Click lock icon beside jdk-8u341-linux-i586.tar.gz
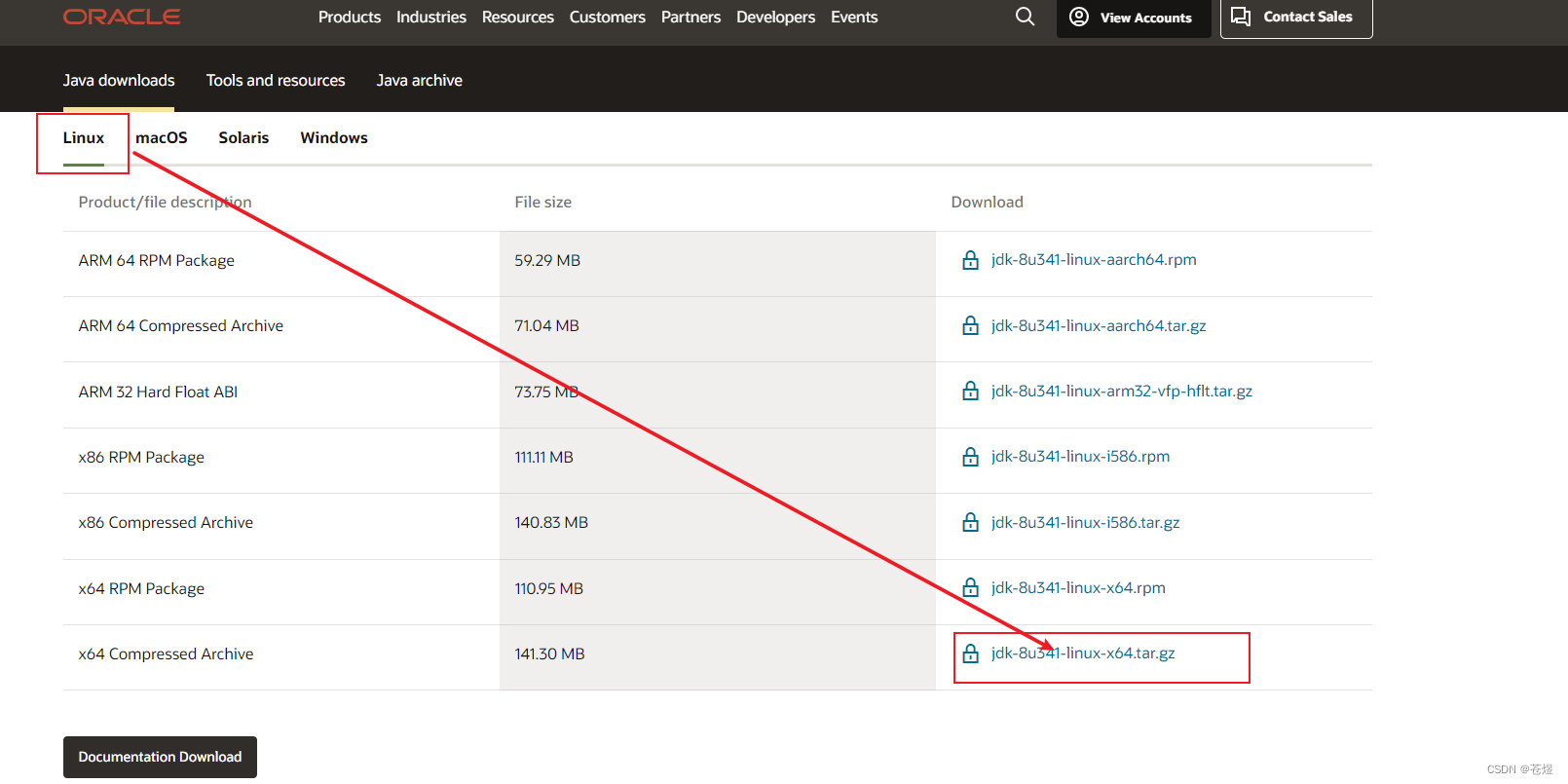The height and width of the screenshot is (784, 1568). pyautogui.click(x=970, y=522)
